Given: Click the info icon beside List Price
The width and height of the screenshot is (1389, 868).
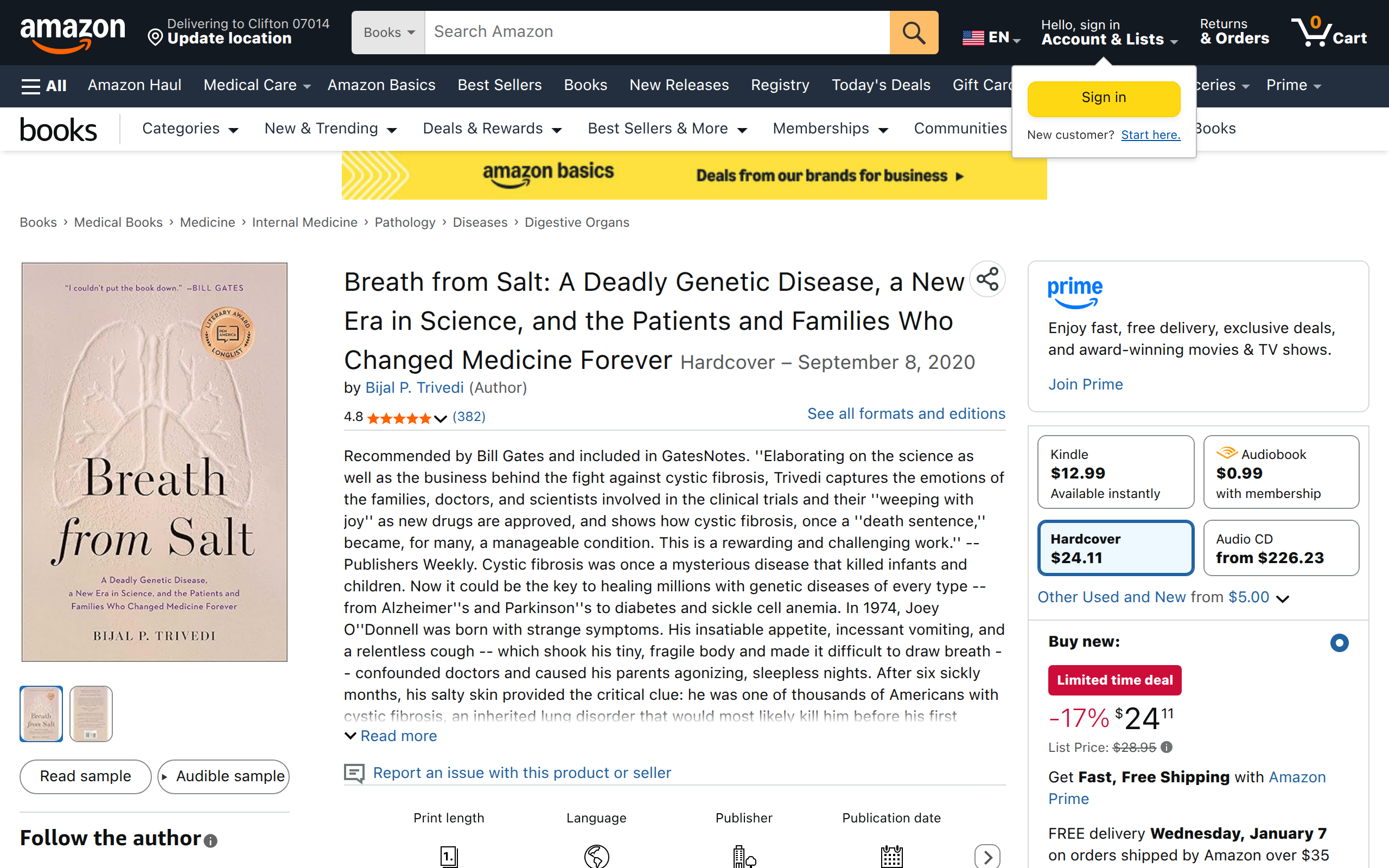Looking at the screenshot, I should 1168,747.
